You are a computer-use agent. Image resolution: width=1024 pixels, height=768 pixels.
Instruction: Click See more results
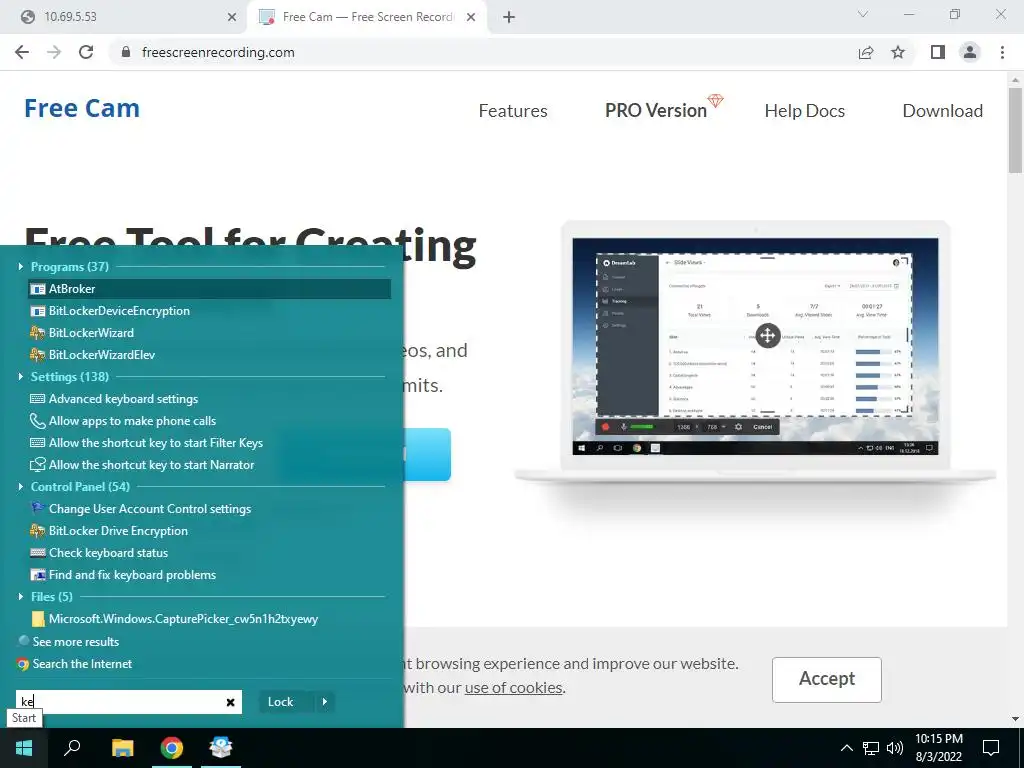[76, 642]
